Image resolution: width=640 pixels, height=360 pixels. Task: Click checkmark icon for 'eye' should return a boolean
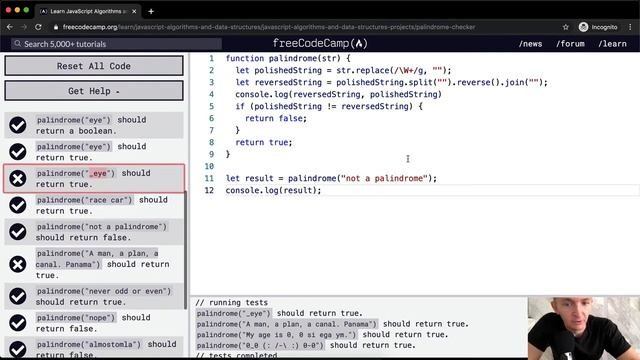pos(18,125)
